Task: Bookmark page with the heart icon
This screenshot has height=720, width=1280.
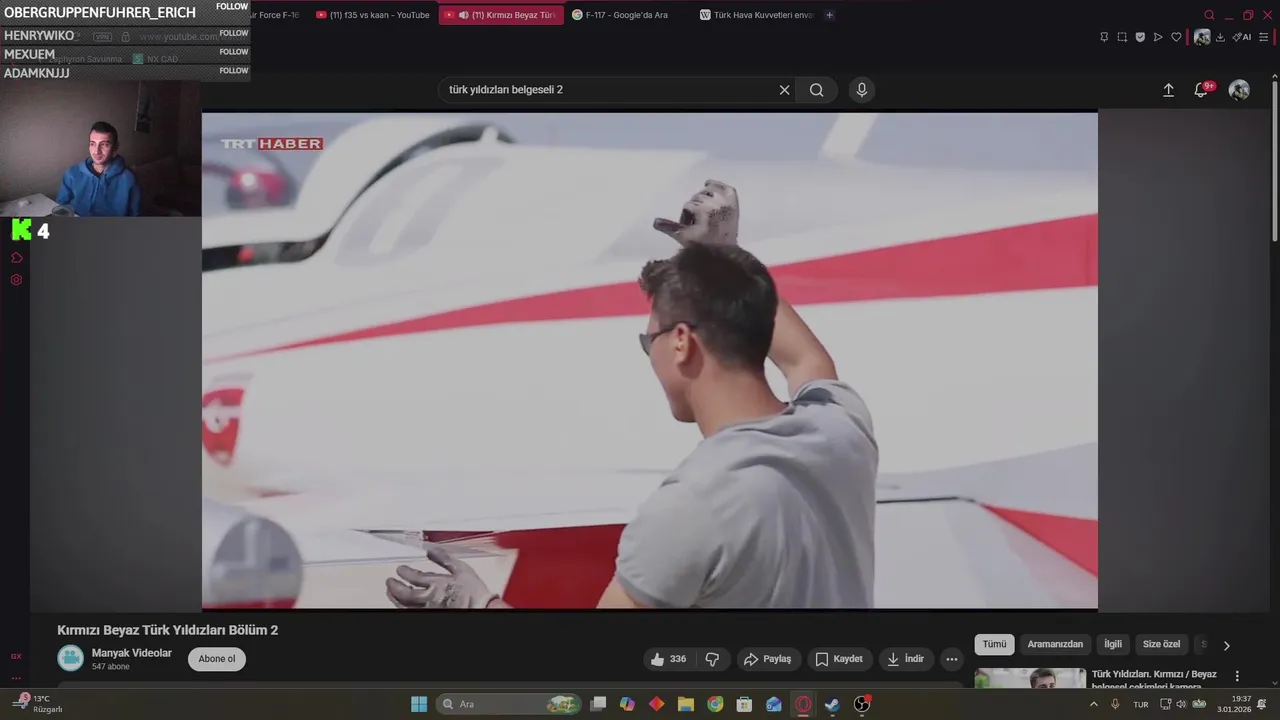Action: pos(1176,37)
